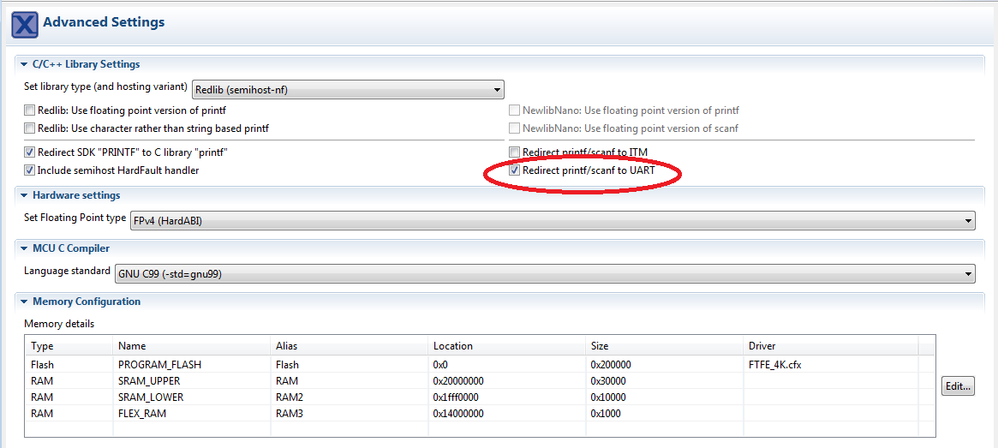Open the Language standard GNU C99 dropdown
The height and width of the screenshot is (448, 998).
pyautogui.click(x=544, y=274)
